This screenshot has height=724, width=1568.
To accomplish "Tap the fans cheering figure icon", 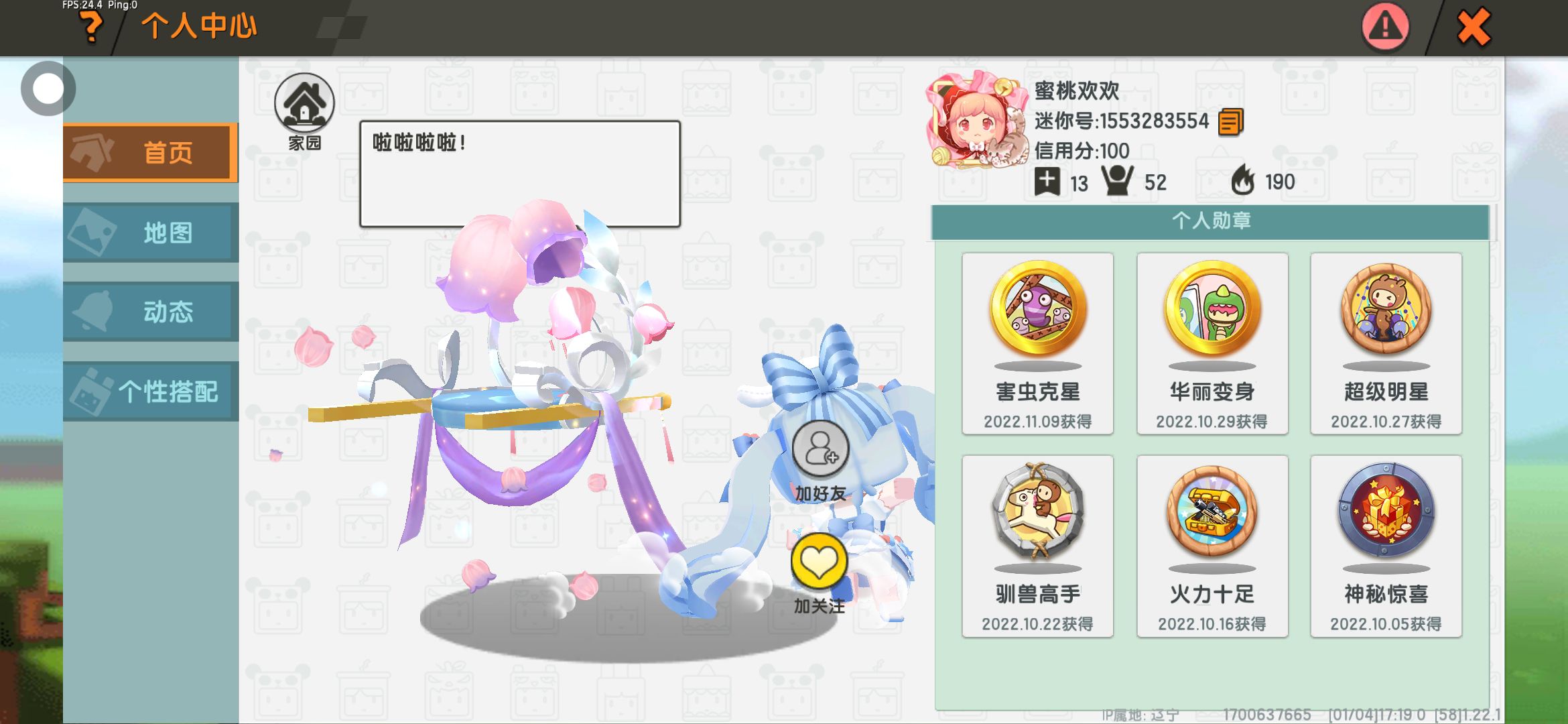I will click(x=1118, y=181).
